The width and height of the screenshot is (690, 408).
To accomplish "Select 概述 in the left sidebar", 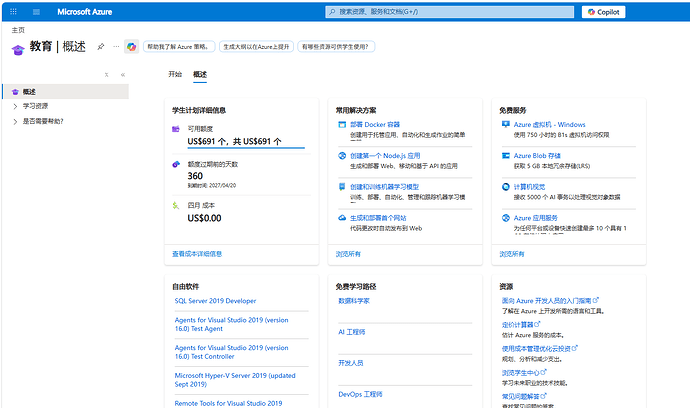I will [66, 92].
